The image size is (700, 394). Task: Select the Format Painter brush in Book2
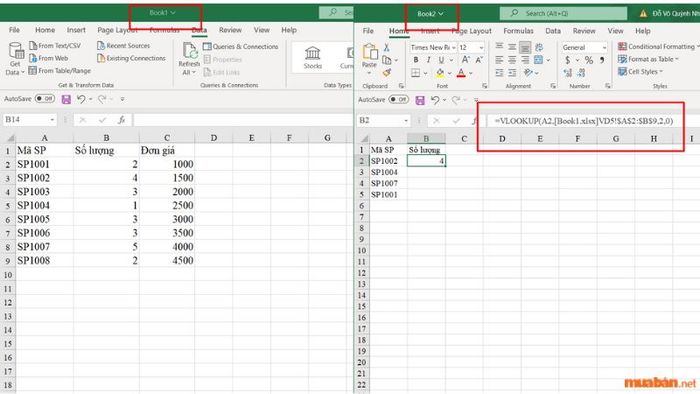387,72
